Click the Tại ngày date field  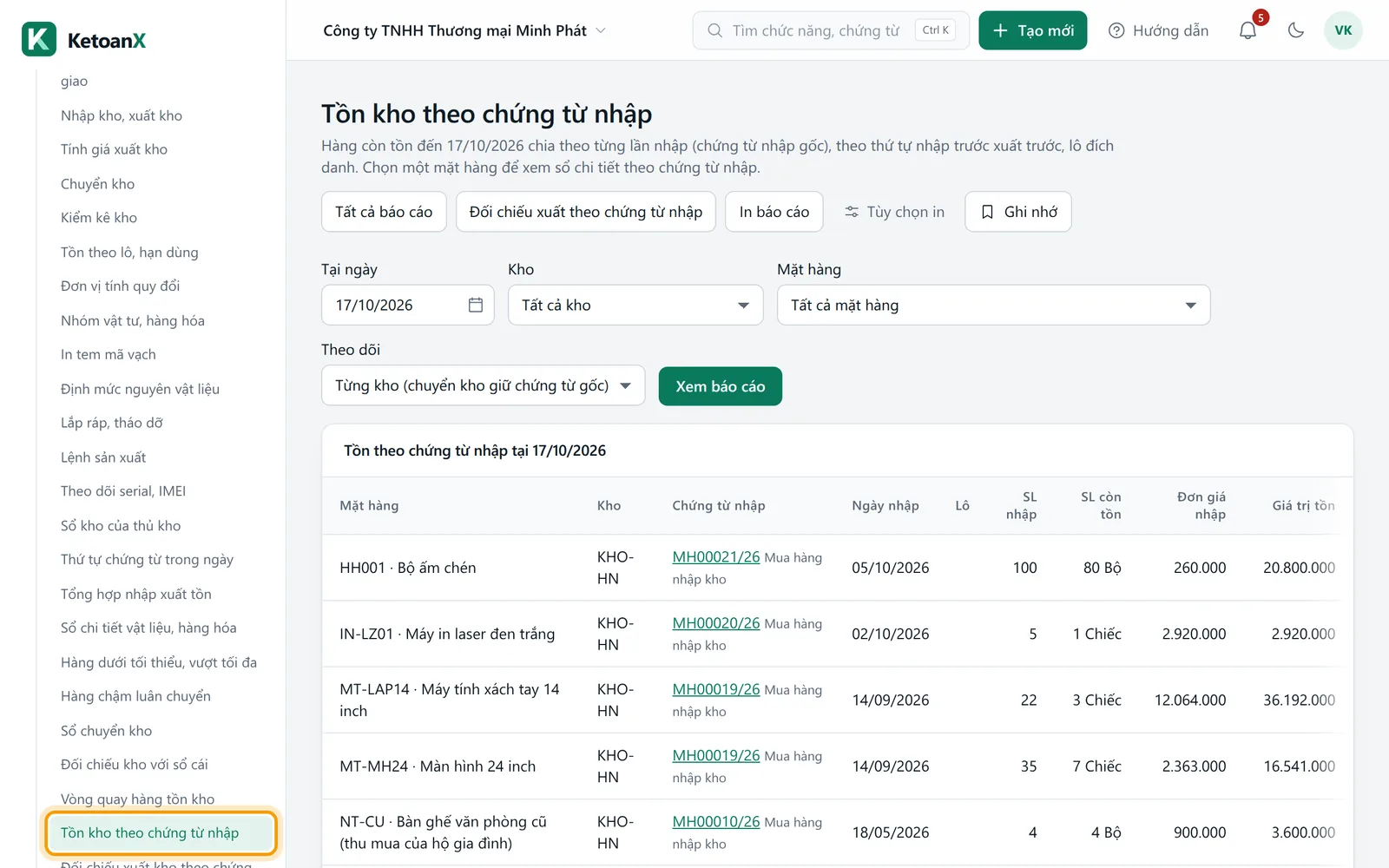[408, 305]
